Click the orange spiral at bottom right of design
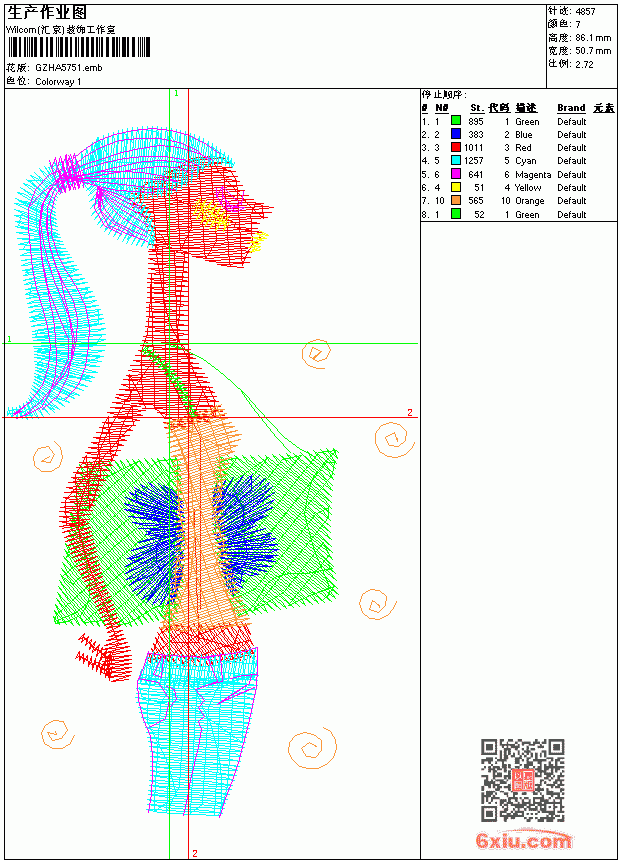This screenshot has width=620, height=860. click(312, 748)
